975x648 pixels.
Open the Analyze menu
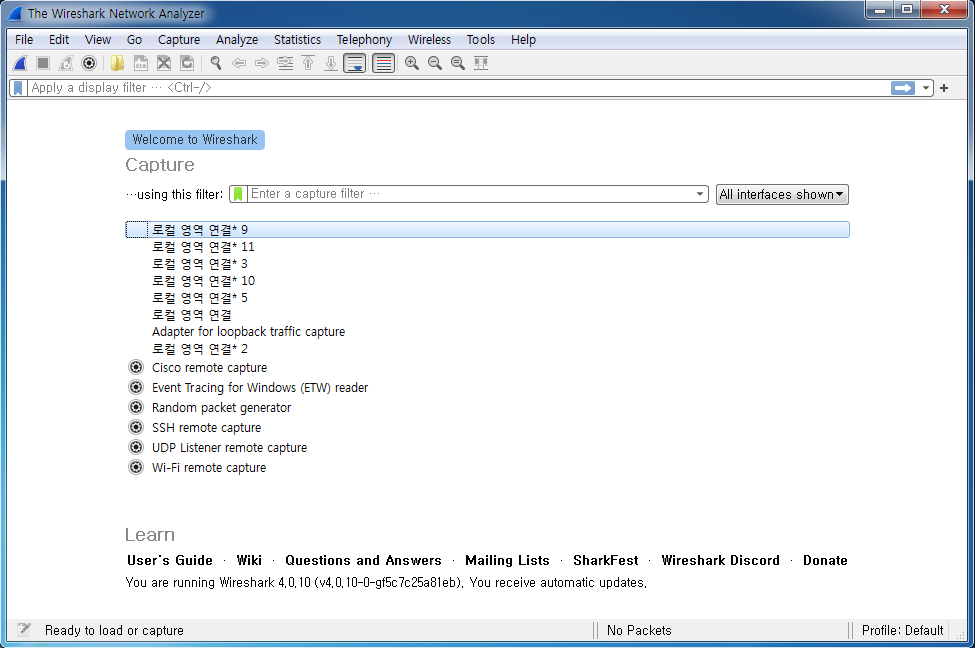[x=237, y=40]
